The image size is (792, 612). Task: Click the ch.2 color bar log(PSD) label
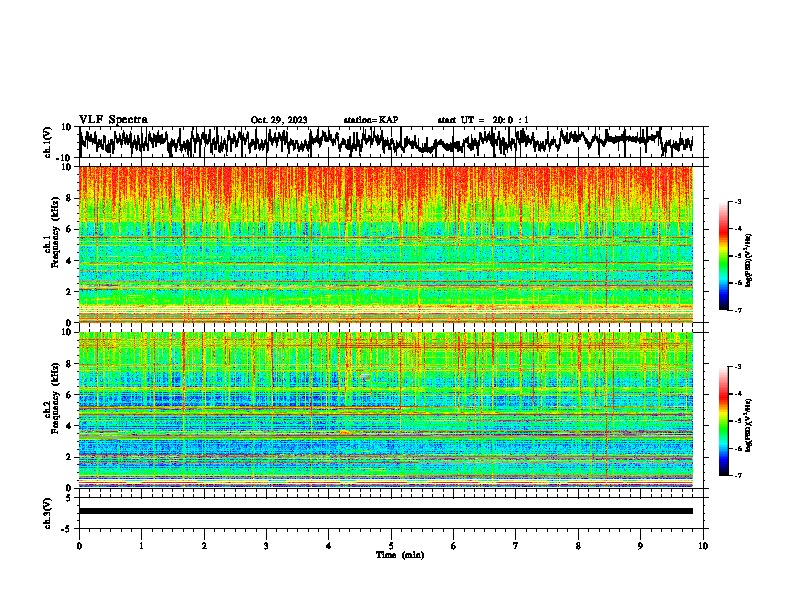pyautogui.click(x=748, y=424)
